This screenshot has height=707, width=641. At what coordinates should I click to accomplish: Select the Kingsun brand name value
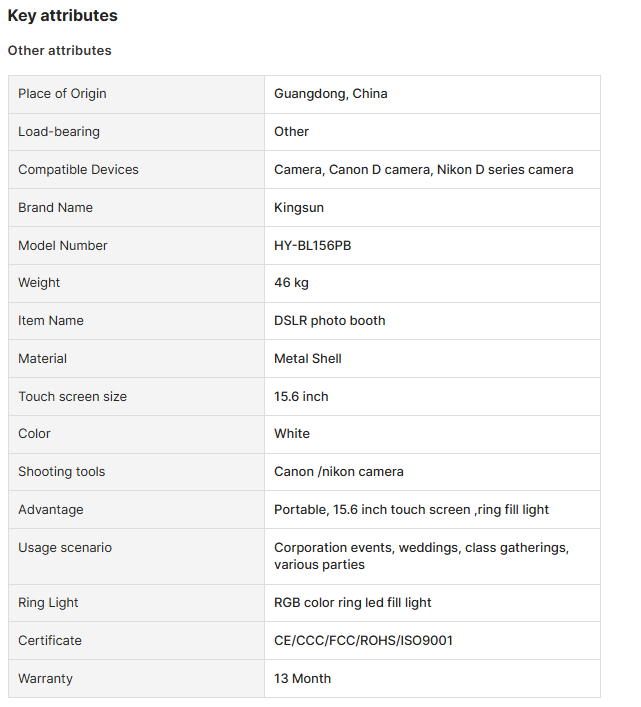299,208
